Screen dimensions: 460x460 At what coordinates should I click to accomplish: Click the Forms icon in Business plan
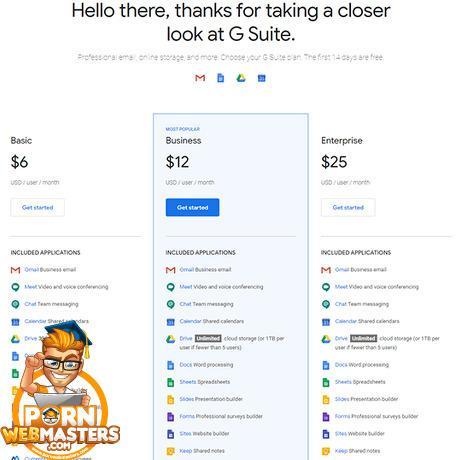171,417
